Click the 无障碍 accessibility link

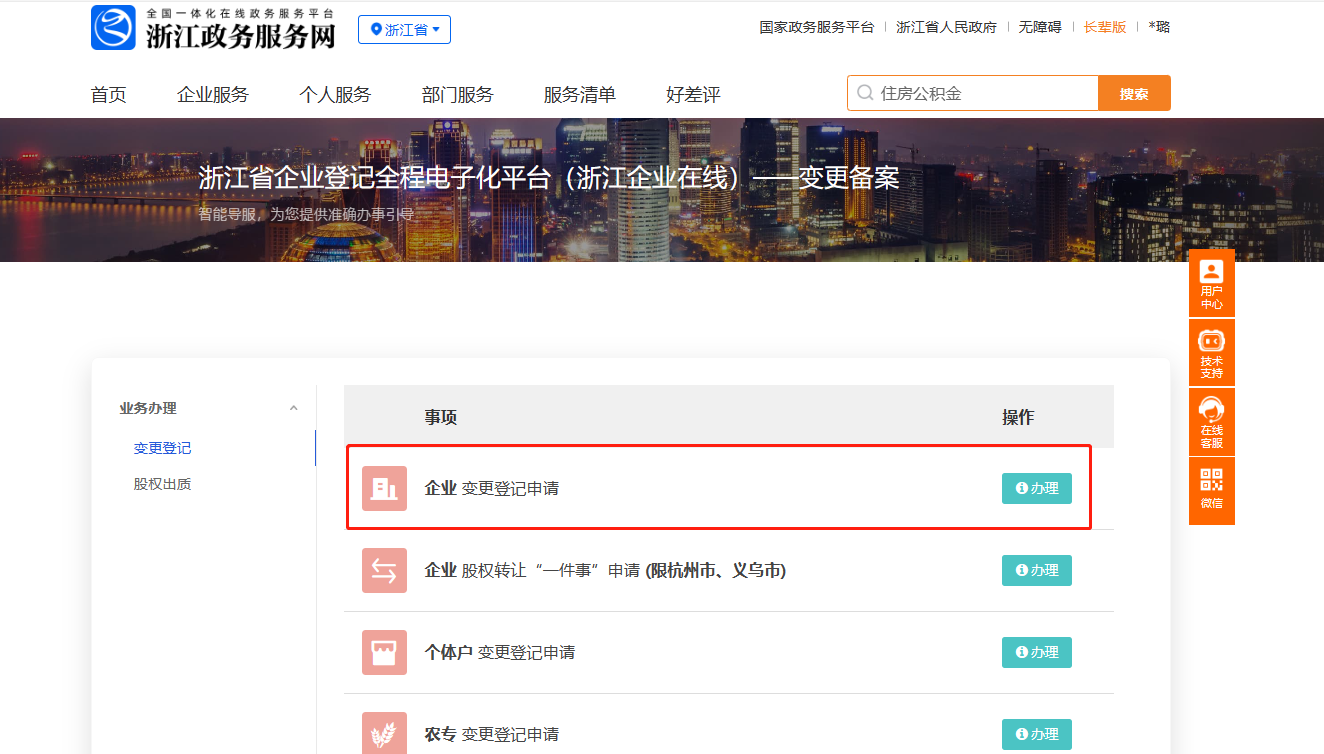pos(1040,27)
